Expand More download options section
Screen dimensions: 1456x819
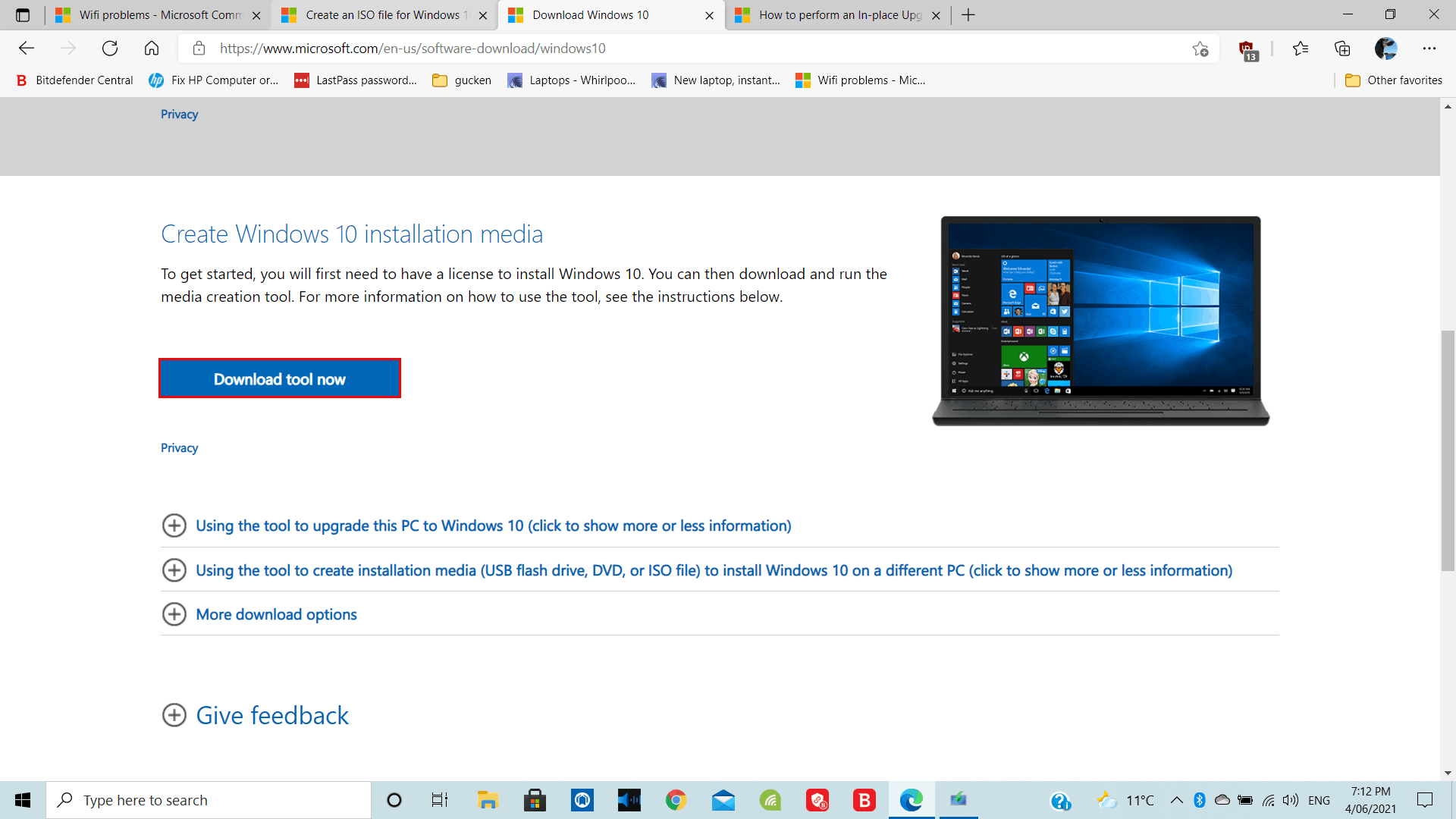259,614
